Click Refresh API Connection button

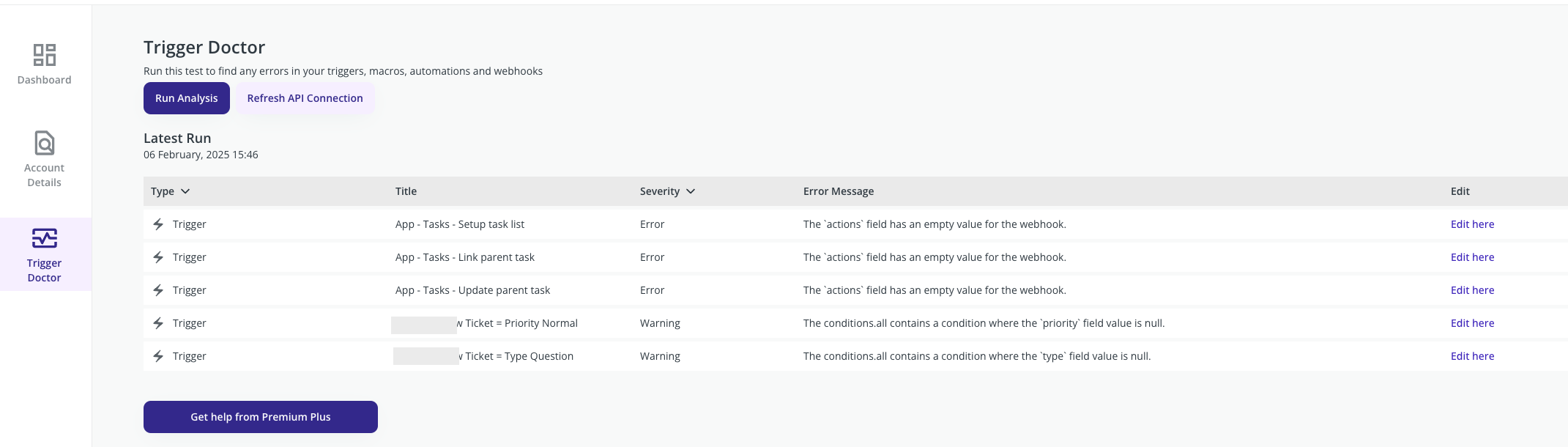coord(305,98)
